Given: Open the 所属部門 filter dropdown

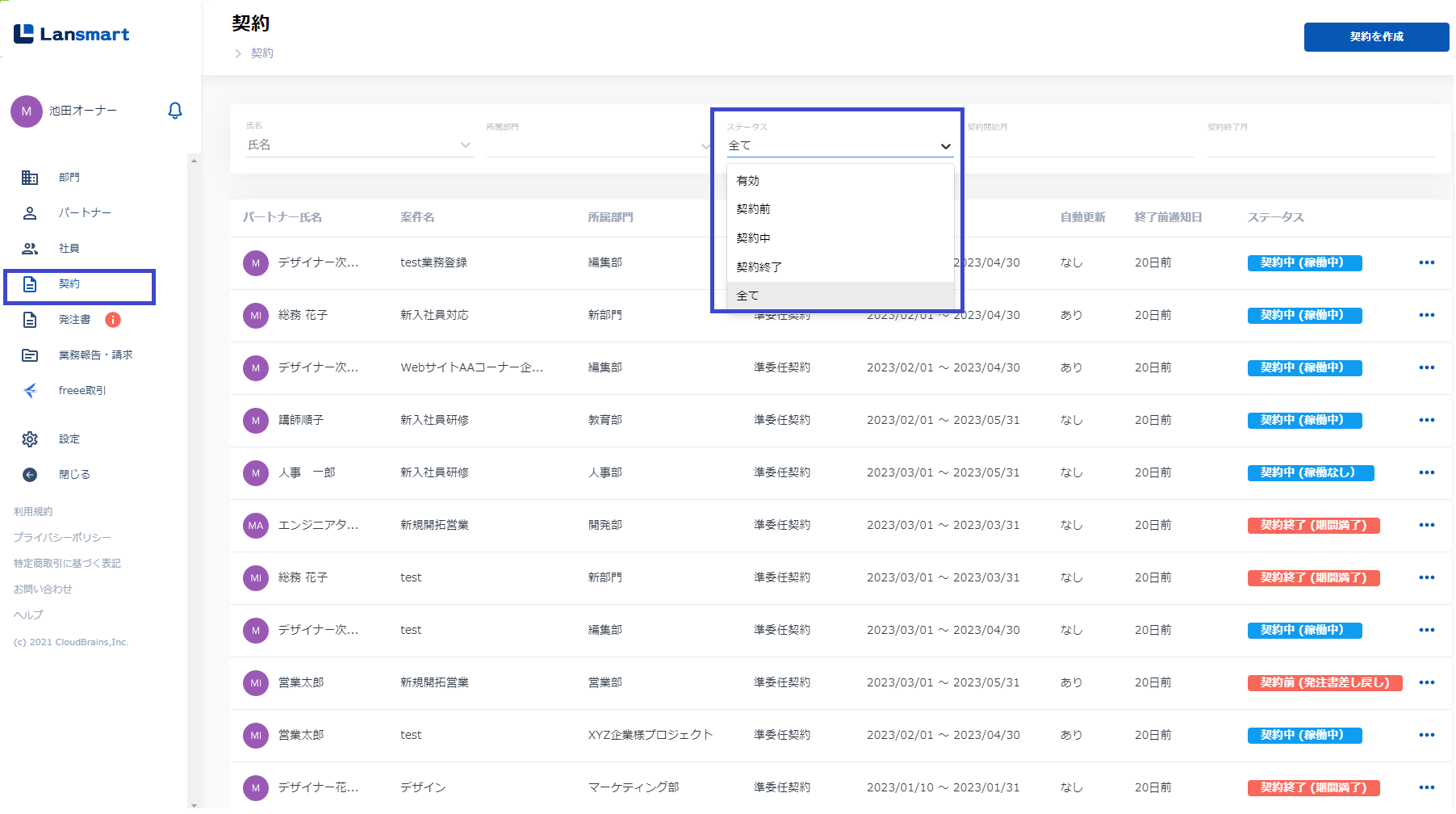Looking at the screenshot, I should (597, 145).
